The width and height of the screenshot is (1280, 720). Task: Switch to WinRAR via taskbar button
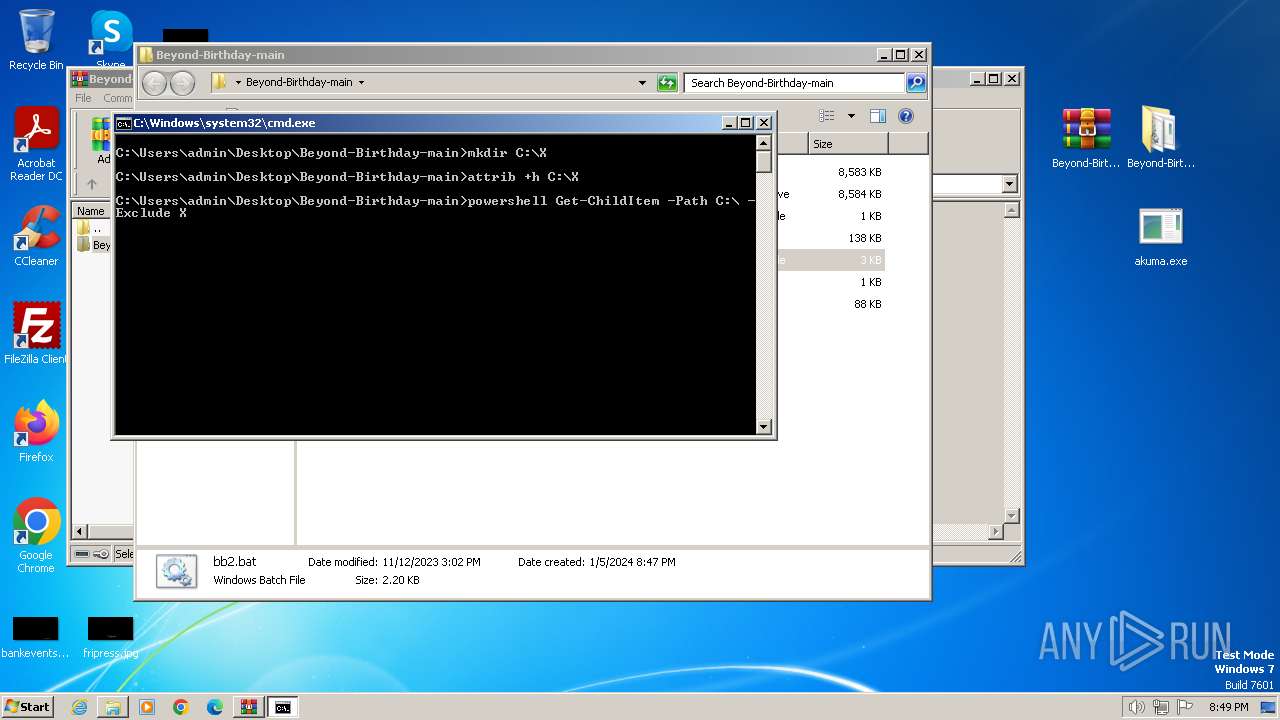(x=249, y=707)
